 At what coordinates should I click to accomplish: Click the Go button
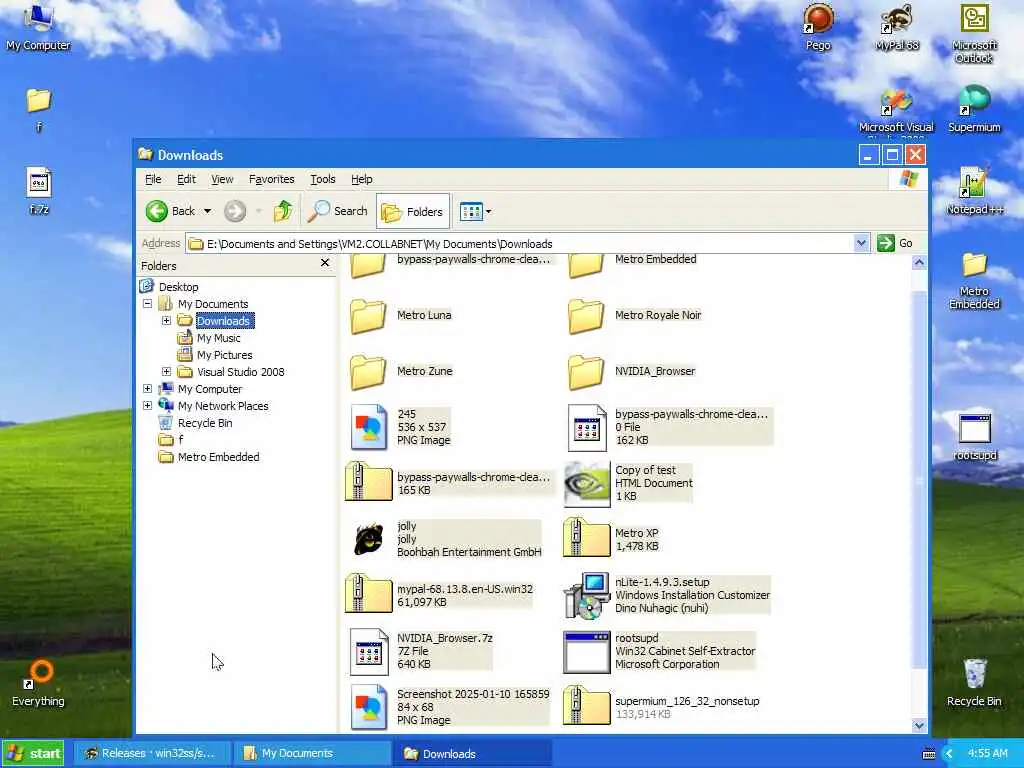click(895, 243)
